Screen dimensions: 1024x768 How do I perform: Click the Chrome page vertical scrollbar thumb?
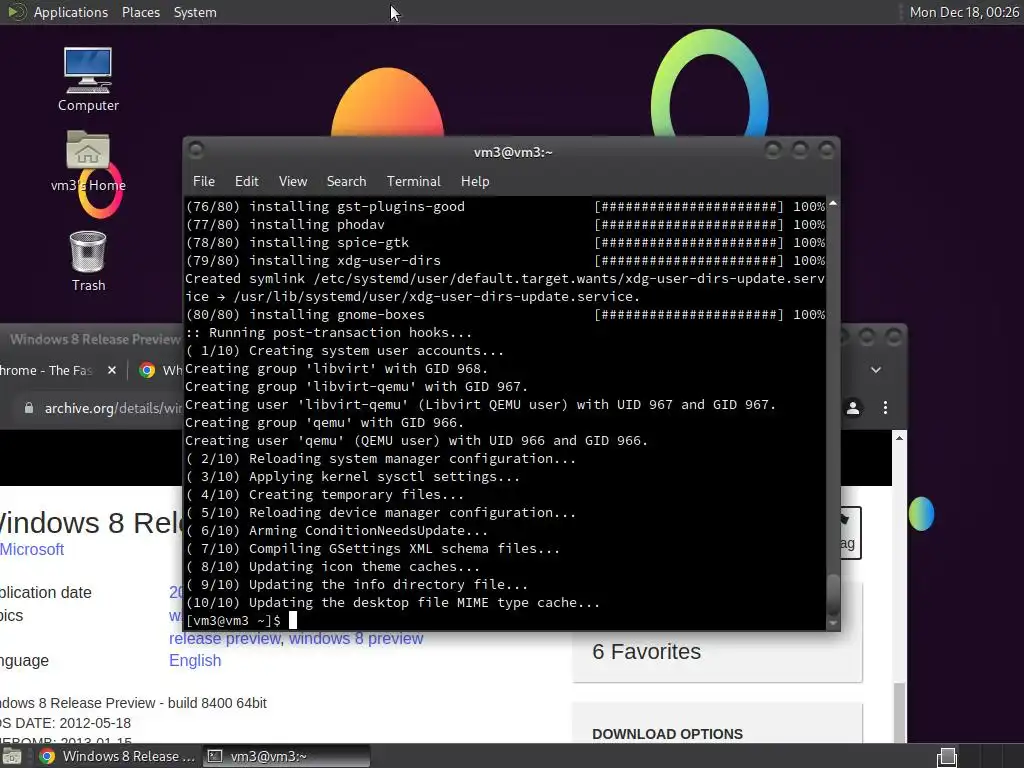click(899, 712)
